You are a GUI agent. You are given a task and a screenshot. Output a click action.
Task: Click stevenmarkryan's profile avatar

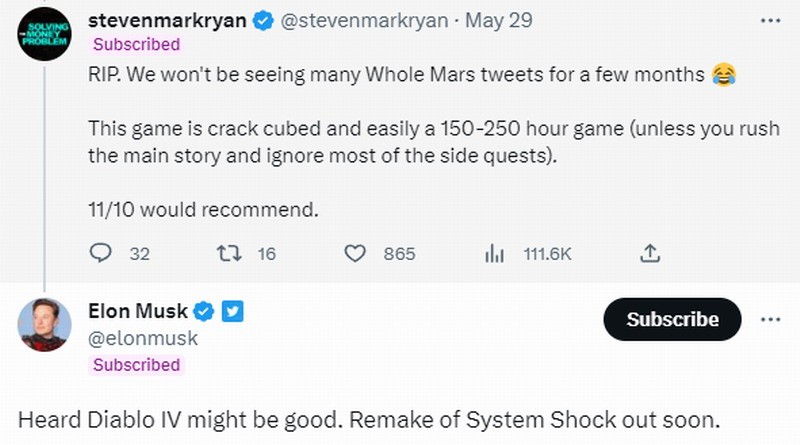coord(45,35)
